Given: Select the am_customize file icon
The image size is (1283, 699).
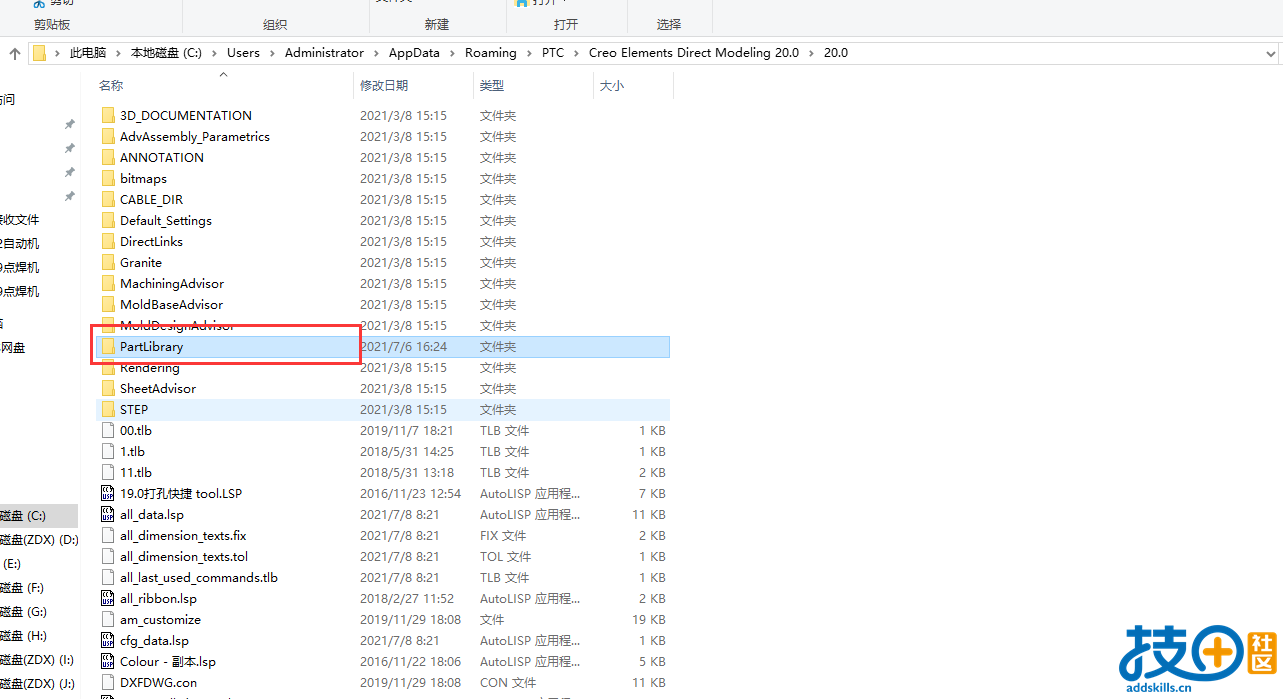Looking at the screenshot, I should pyautogui.click(x=109, y=619).
